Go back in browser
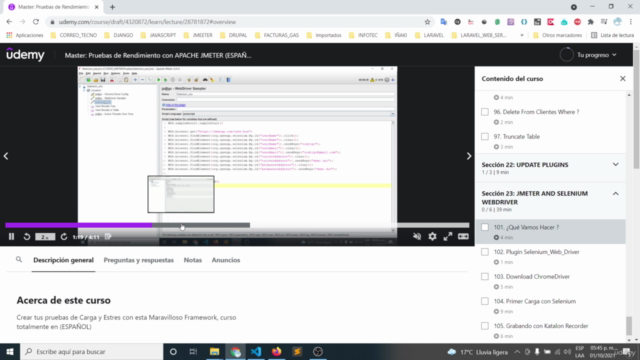The width and height of the screenshot is (640, 360). pyautogui.click(x=9, y=22)
